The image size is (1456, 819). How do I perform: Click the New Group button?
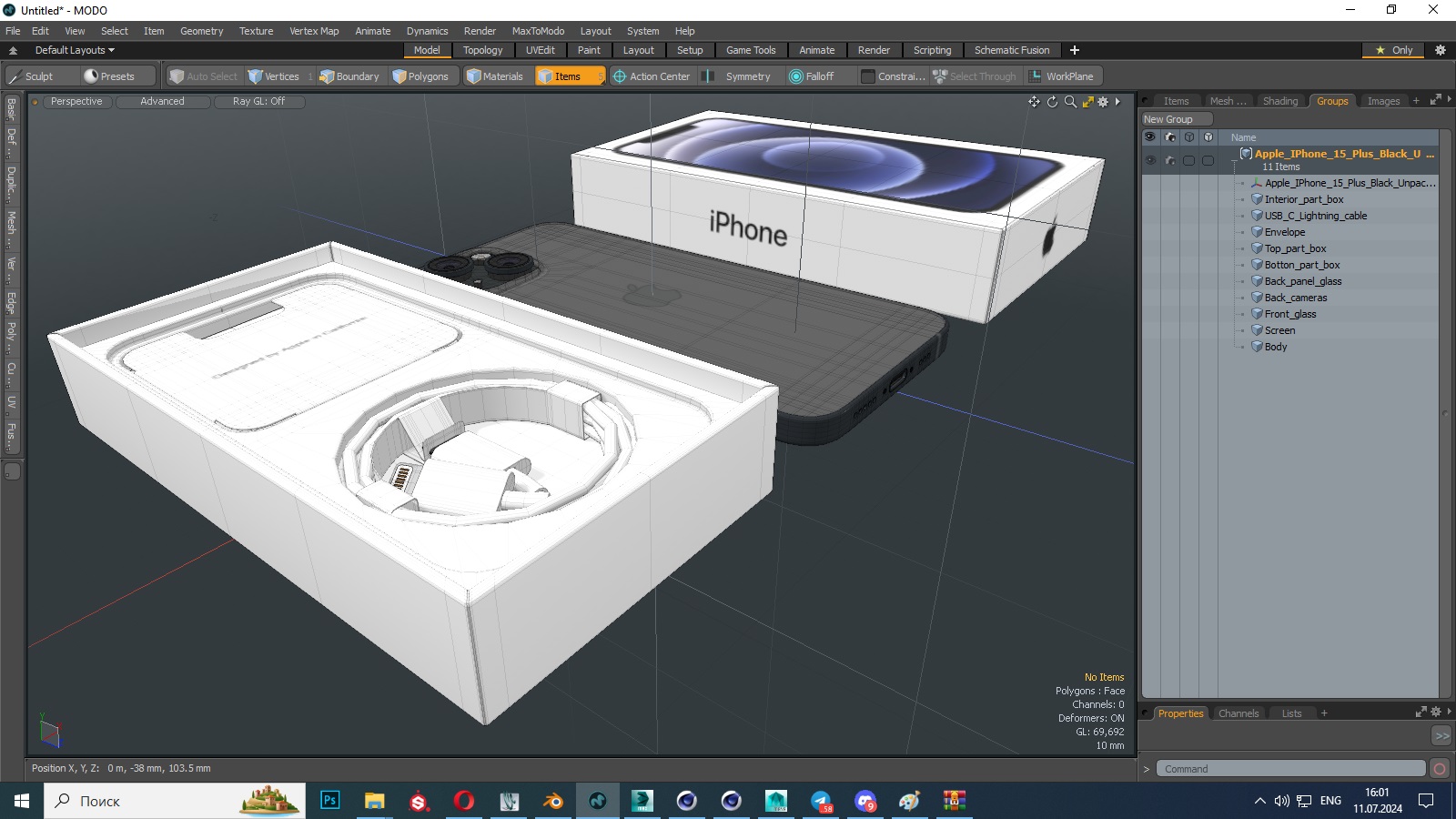tap(1177, 119)
